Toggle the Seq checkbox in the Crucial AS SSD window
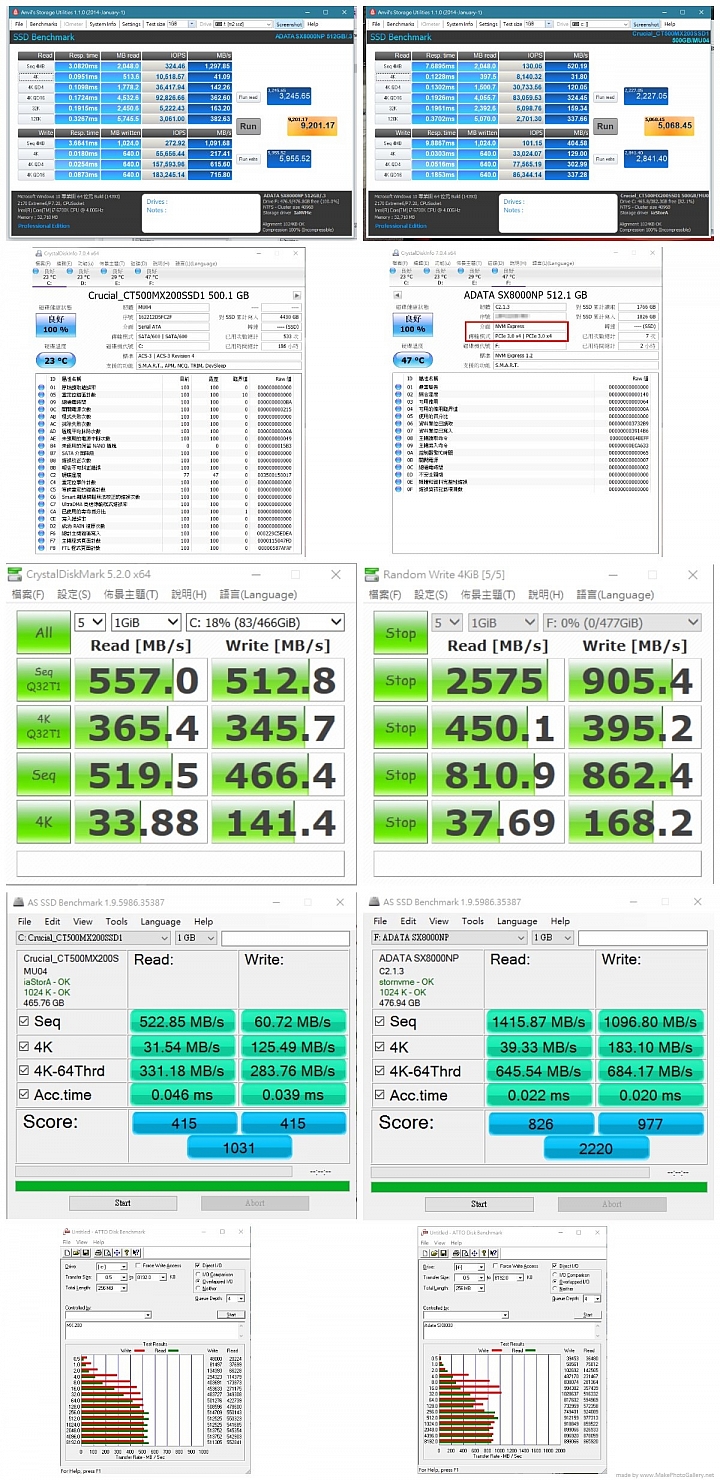Screen dimensions: 720x1480 coord(24,1021)
